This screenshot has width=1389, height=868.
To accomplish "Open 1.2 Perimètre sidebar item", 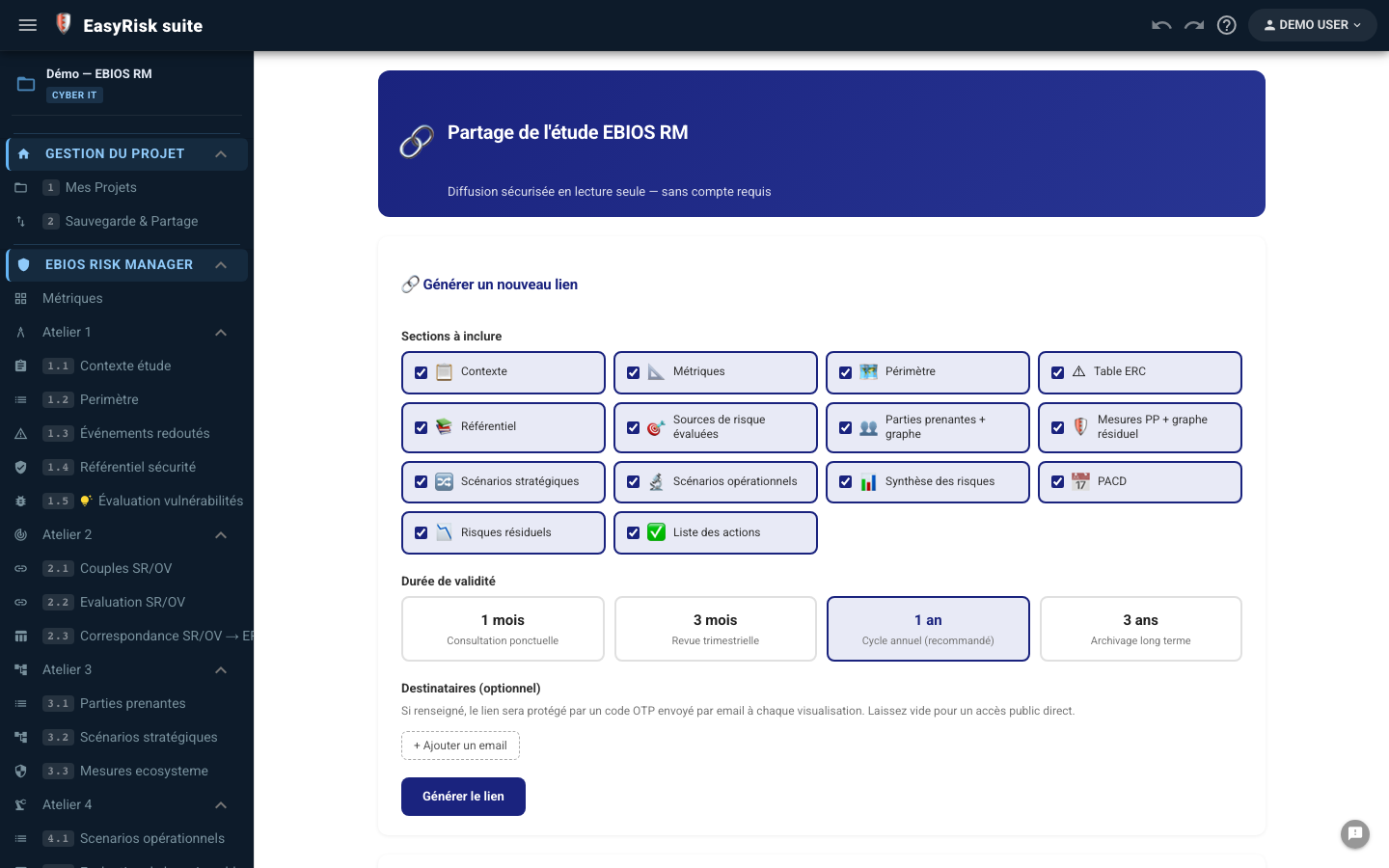I will (126, 400).
